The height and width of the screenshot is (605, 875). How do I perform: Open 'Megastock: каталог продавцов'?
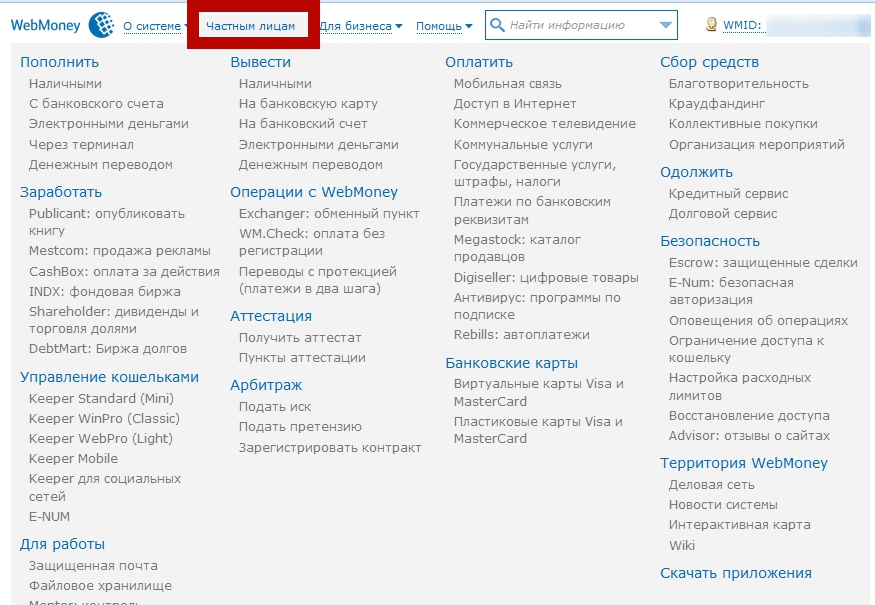pos(517,248)
